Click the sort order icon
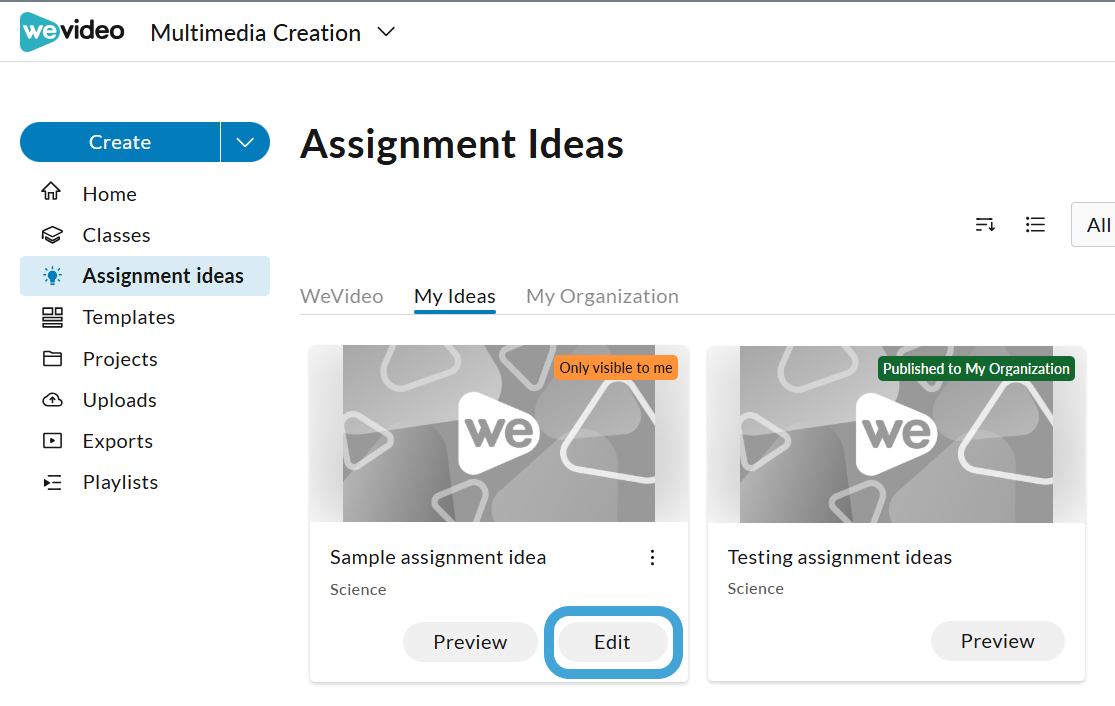Screen dimensions: 1115x706 [985, 225]
